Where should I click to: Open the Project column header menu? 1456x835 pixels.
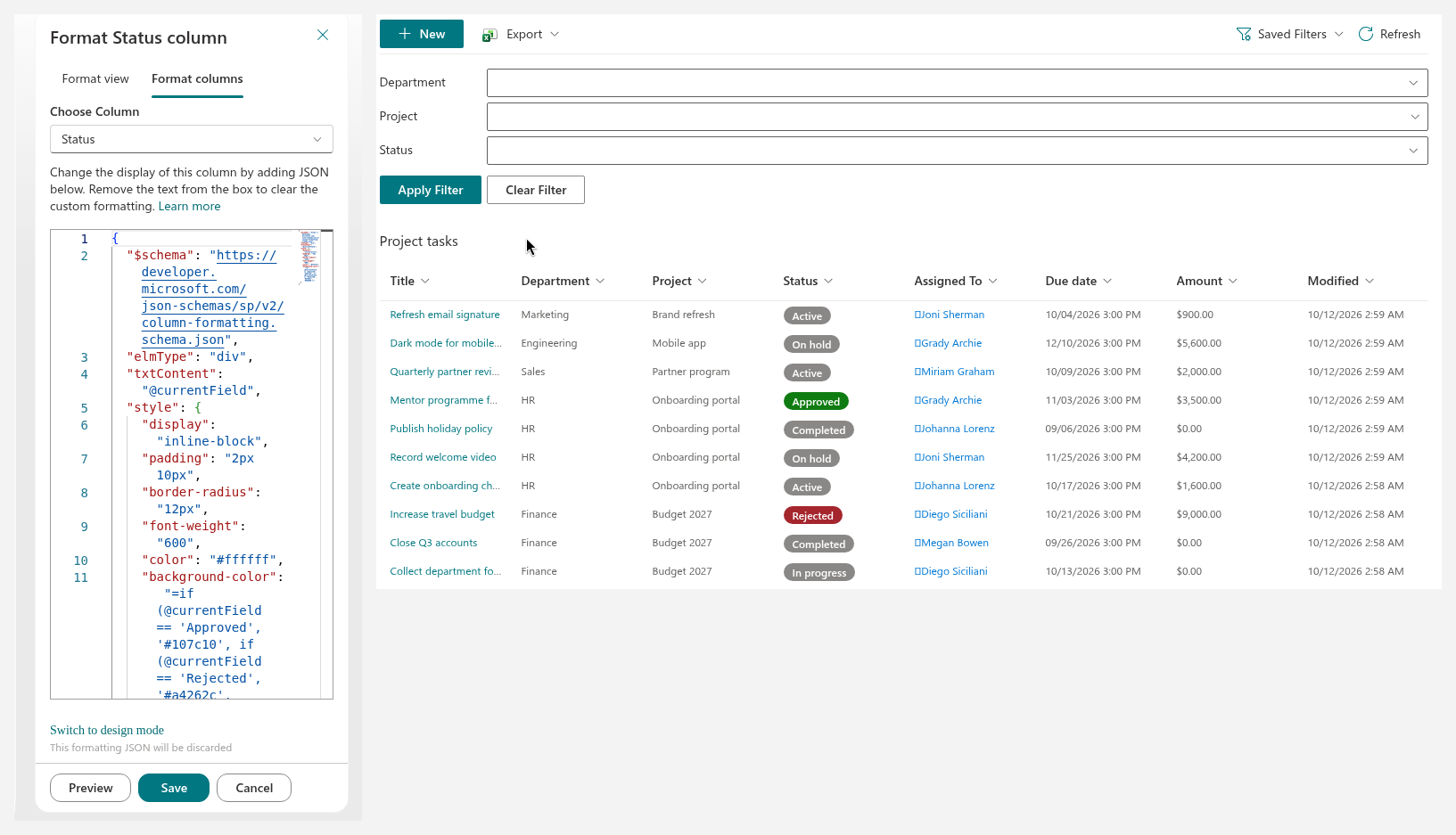(x=679, y=281)
